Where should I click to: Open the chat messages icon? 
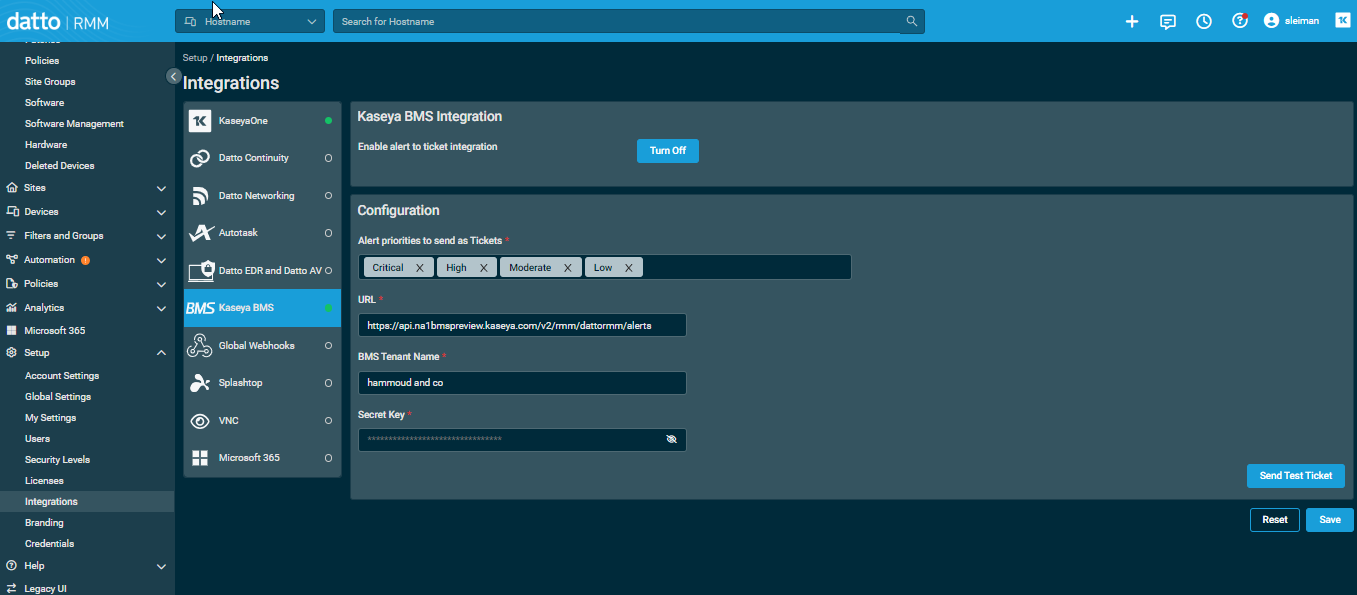pyautogui.click(x=1167, y=21)
